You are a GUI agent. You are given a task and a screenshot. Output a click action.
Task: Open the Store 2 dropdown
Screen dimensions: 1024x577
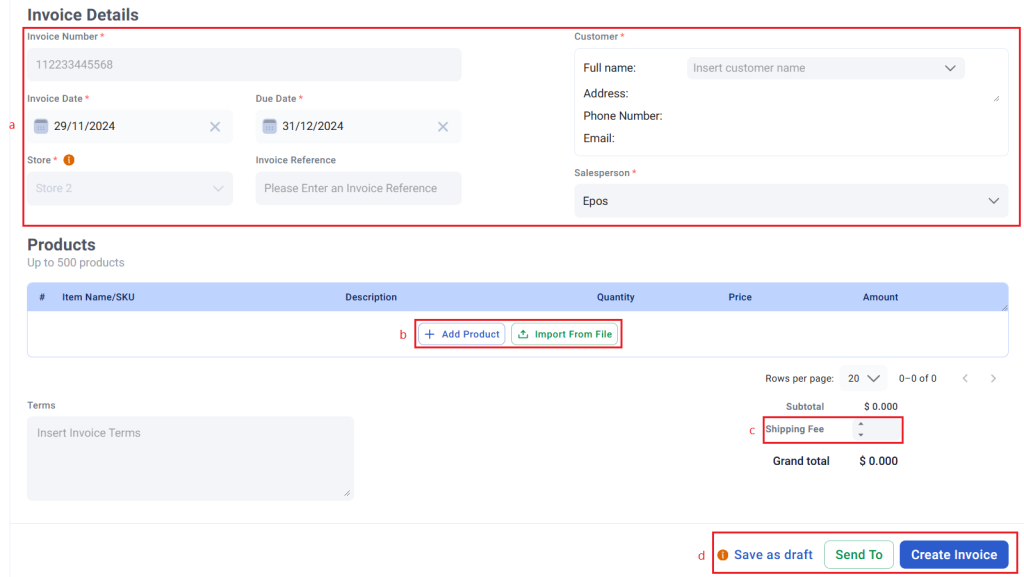(130, 188)
